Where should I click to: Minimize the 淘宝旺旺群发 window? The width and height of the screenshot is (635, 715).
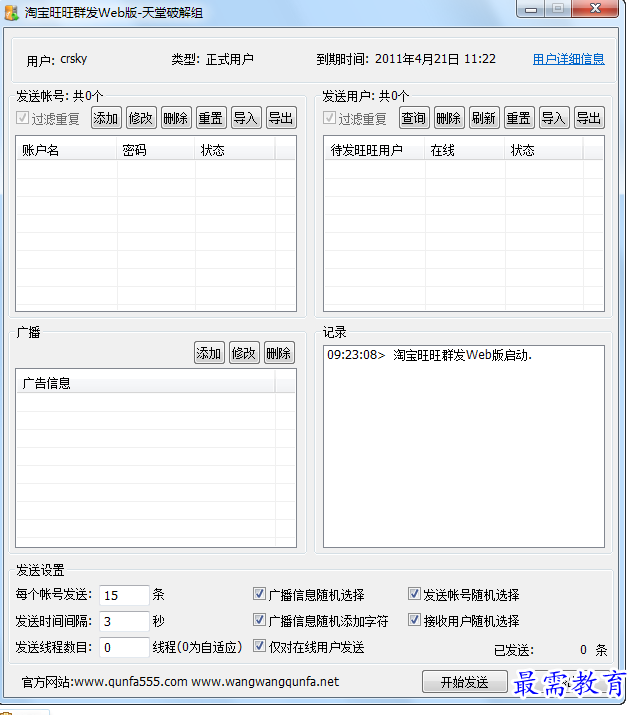click(x=531, y=9)
